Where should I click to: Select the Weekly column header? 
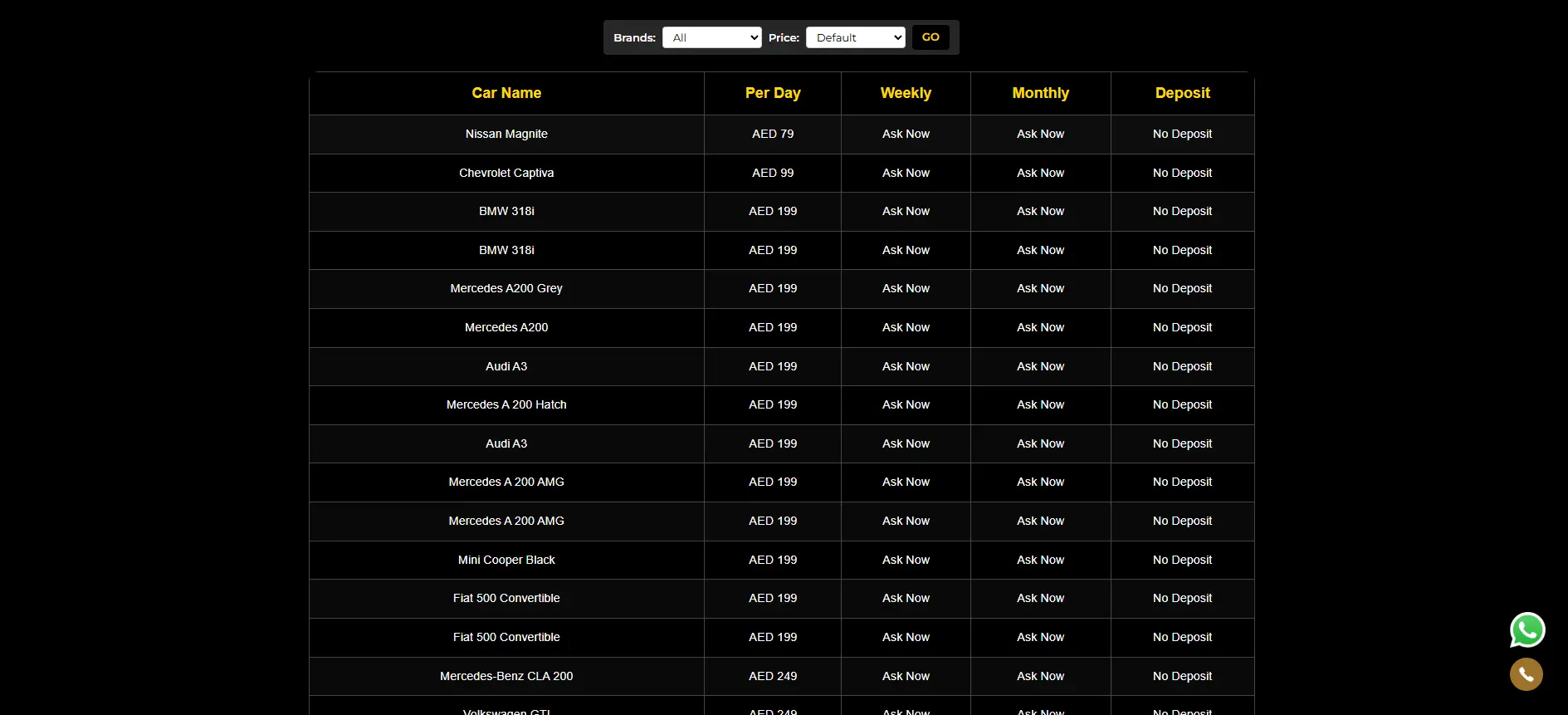[906, 93]
